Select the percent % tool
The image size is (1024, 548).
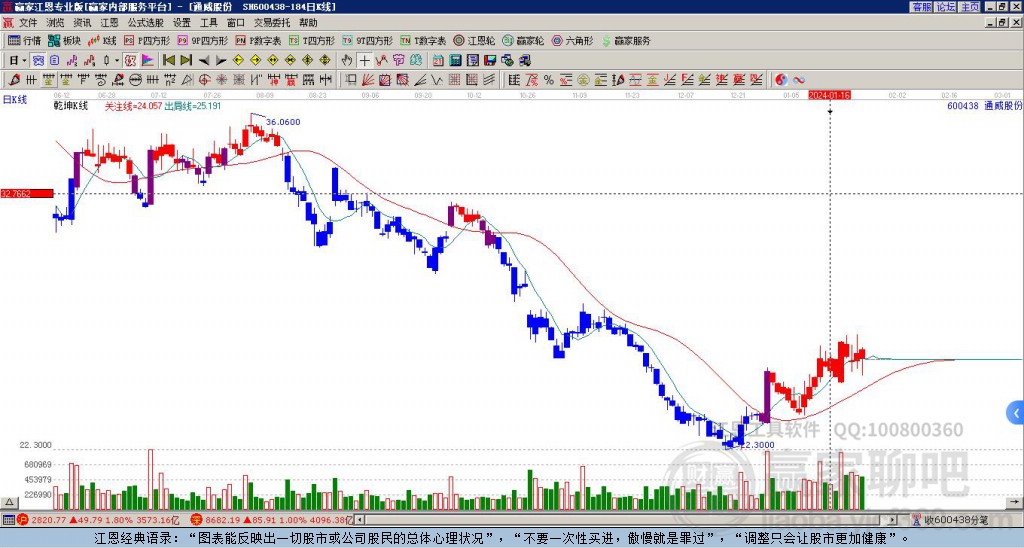pyautogui.click(x=549, y=80)
